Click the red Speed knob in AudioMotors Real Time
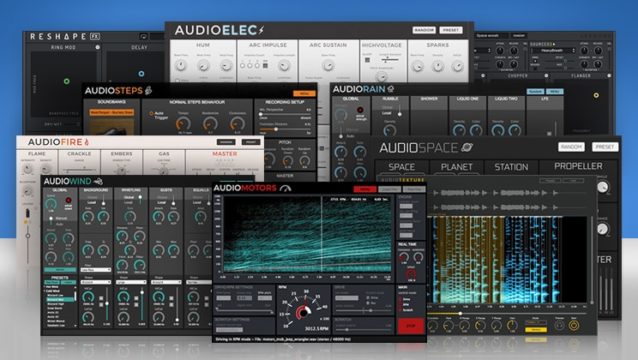 411,275
